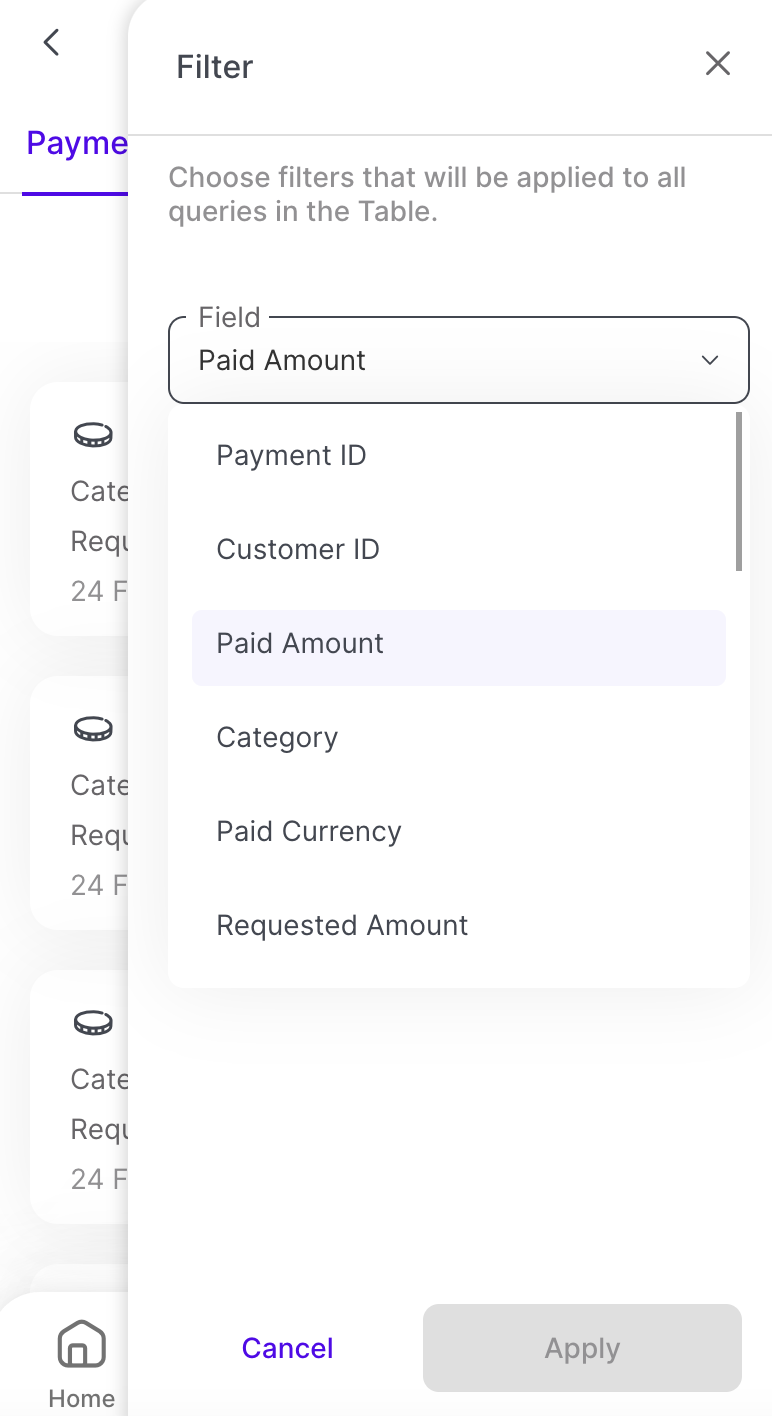The width and height of the screenshot is (772, 1416).
Task: Pick Category from the dropdown options
Action: [x=277, y=738]
